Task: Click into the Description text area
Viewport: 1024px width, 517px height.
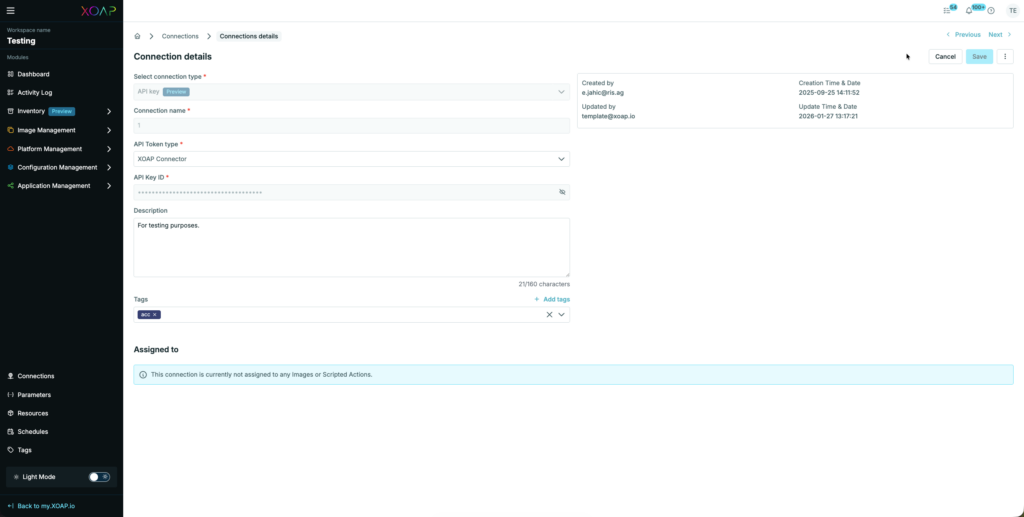Action: (351, 247)
